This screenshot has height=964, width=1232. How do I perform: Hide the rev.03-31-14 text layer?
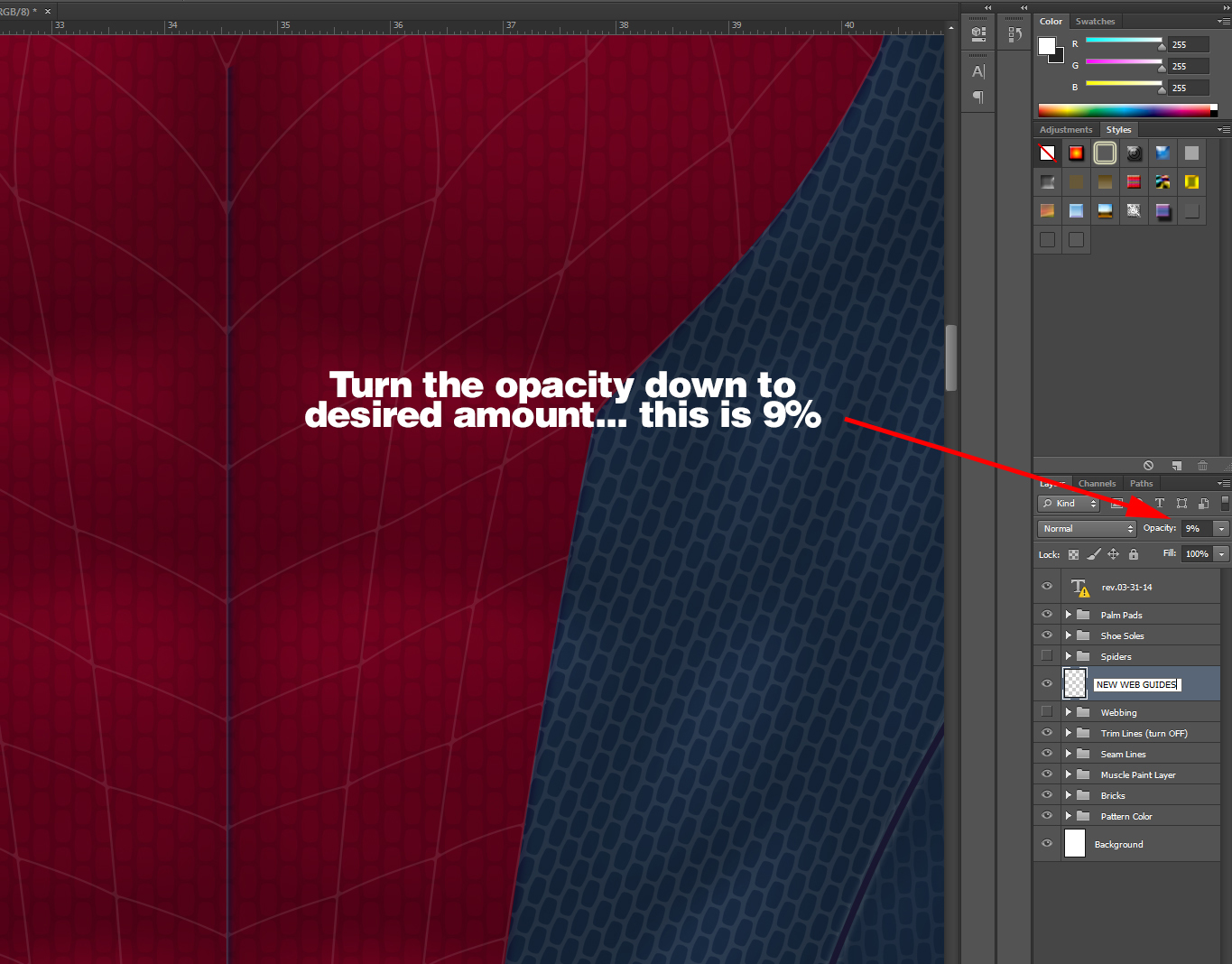pos(1047,587)
